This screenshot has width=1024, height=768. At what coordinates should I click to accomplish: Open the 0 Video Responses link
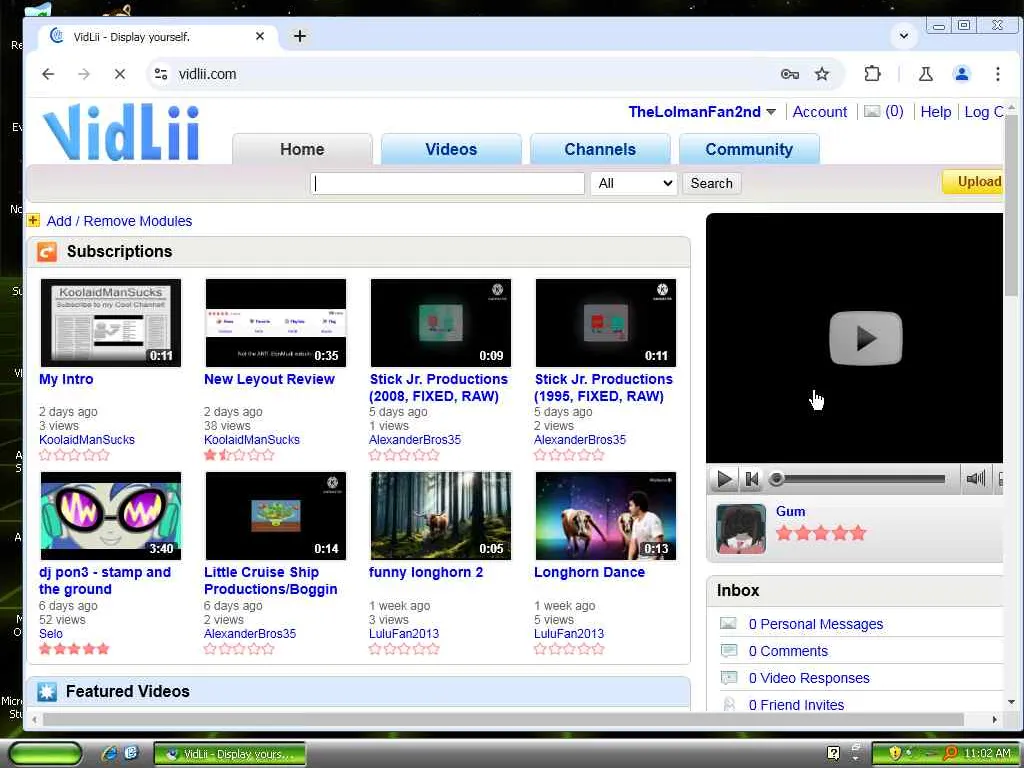(808, 678)
